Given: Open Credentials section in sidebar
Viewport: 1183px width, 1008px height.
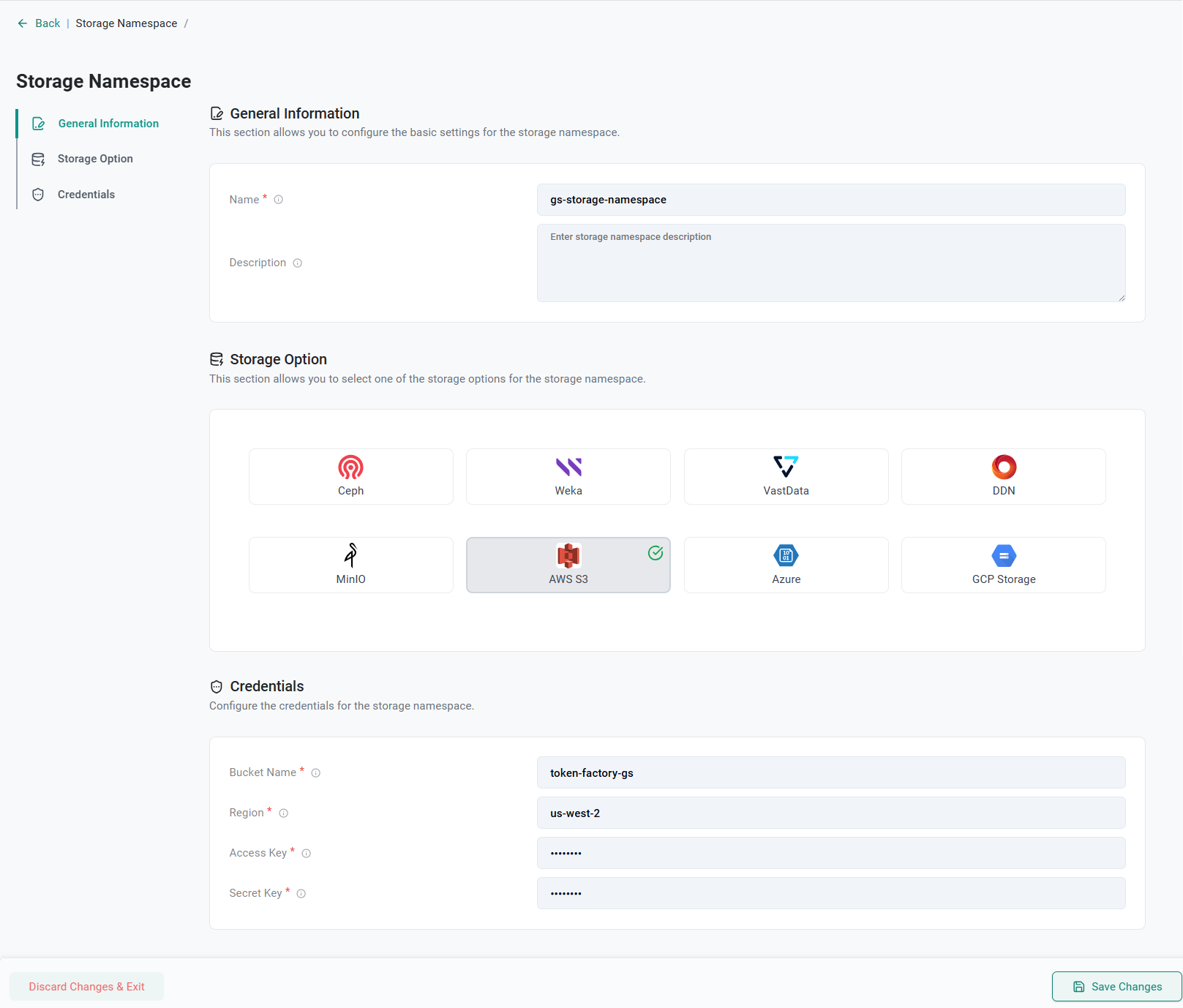Looking at the screenshot, I should point(86,195).
